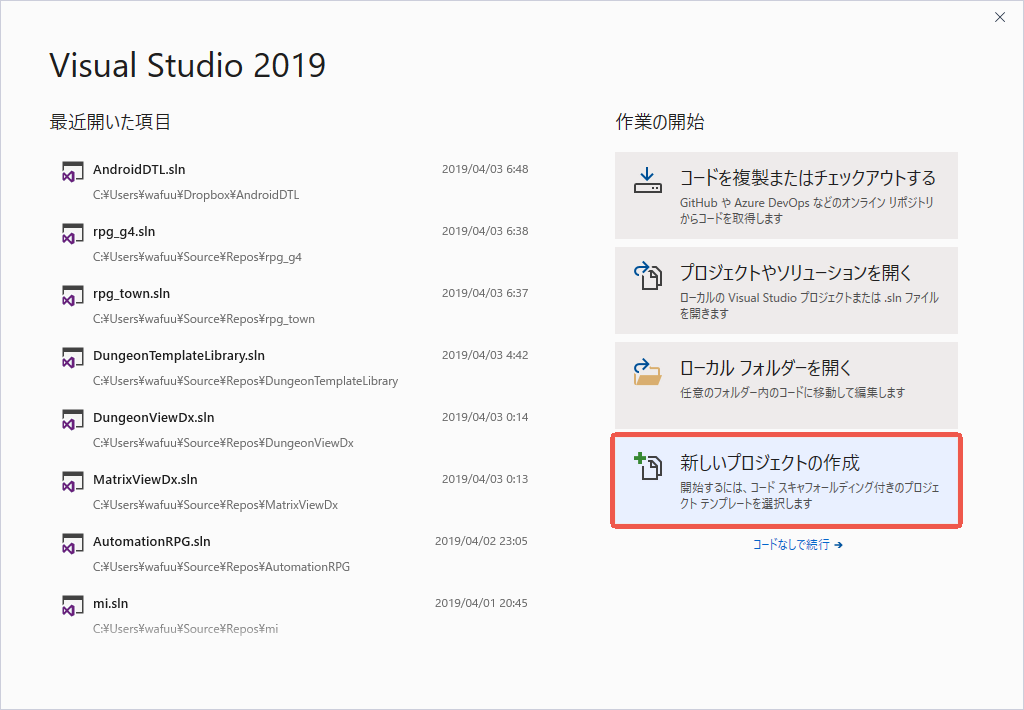Click the timestamp 2019/04/03 0:13
The width and height of the screenshot is (1024, 710).
point(485,479)
